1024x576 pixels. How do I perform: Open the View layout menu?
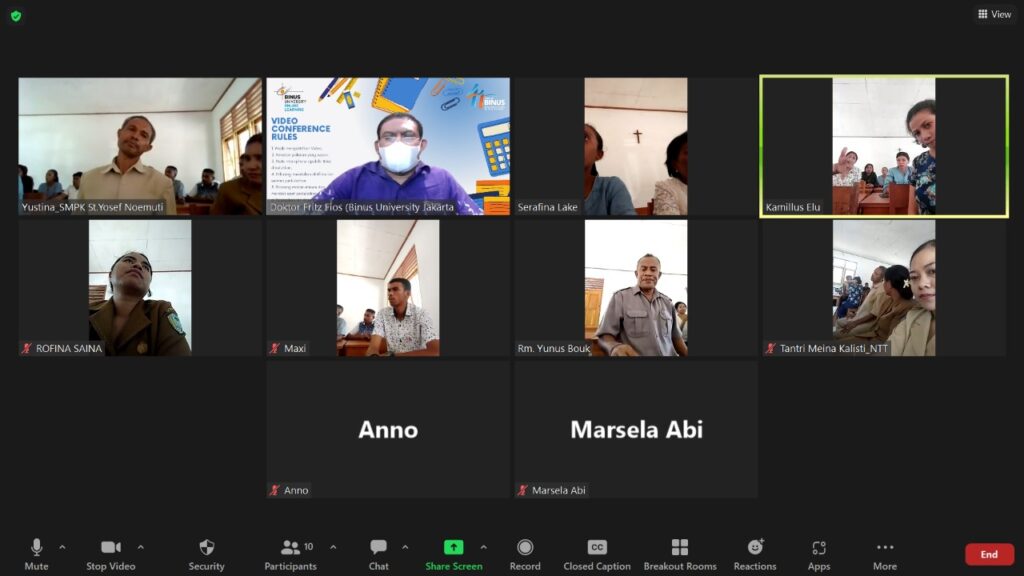click(994, 14)
